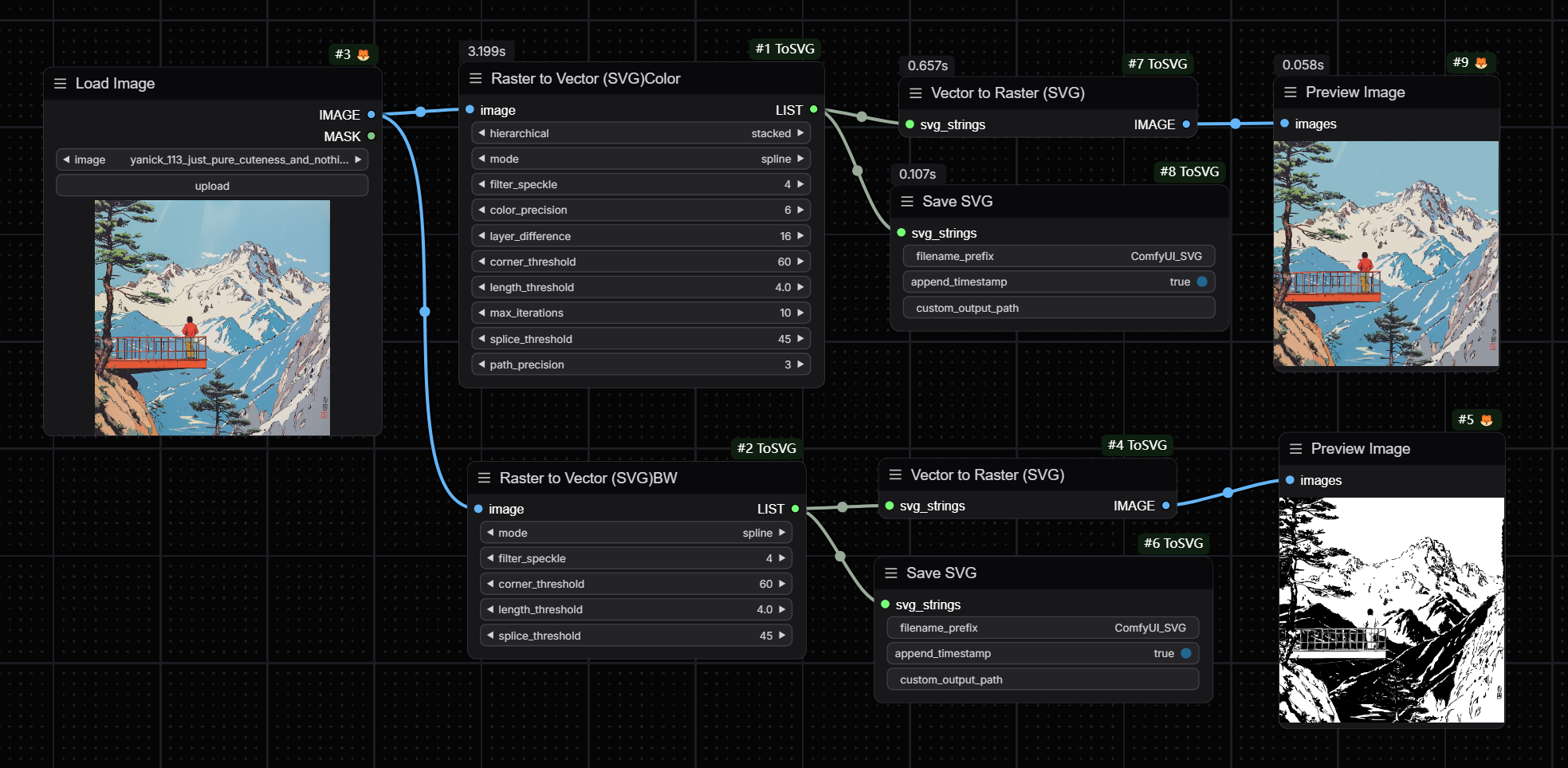The height and width of the screenshot is (768, 1568).
Task: Open menu icon of Preview Image node #9
Action: coord(1291,93)
